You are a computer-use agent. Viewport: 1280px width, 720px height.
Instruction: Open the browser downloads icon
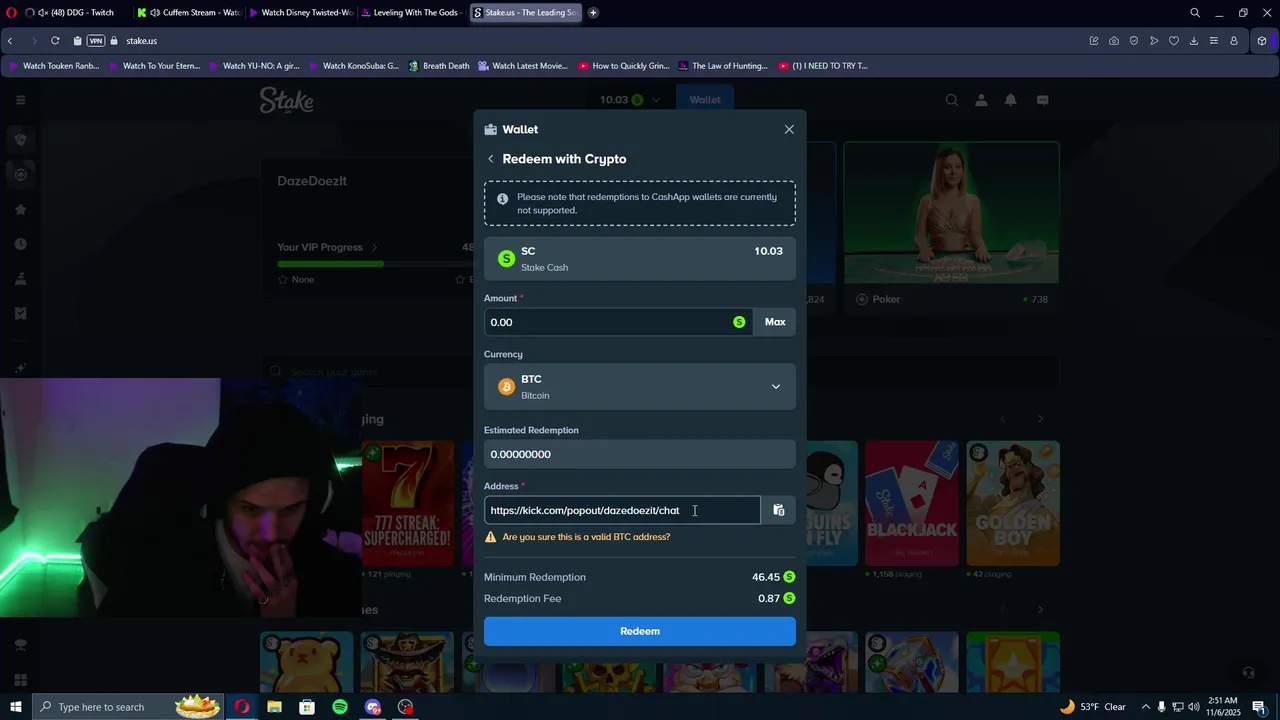tap(1194, 41)
